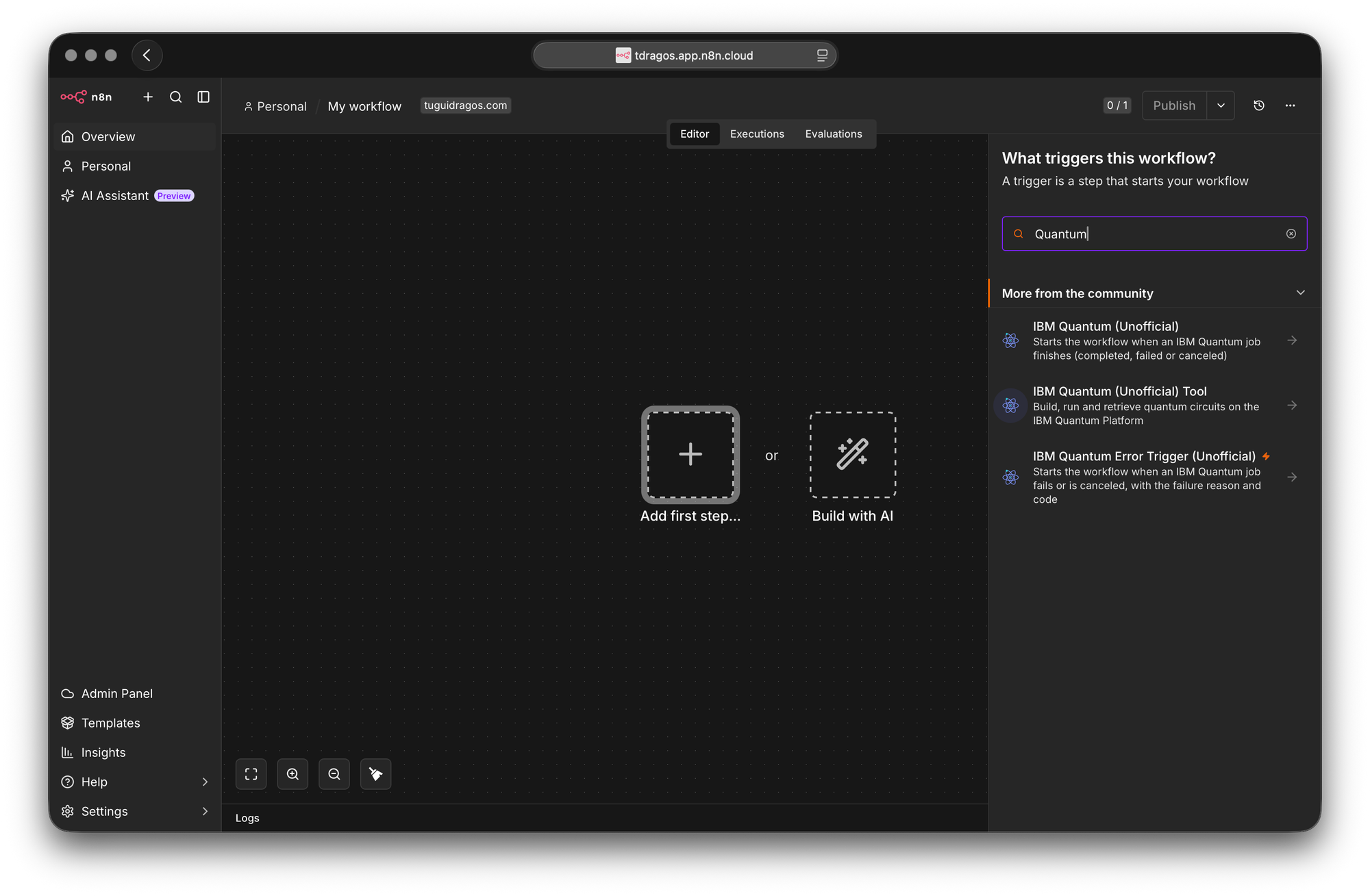Viewport: 1370px width, 896px height.
Task: Switch to the Evaluations tab
Action: click(x=834, y=134)
